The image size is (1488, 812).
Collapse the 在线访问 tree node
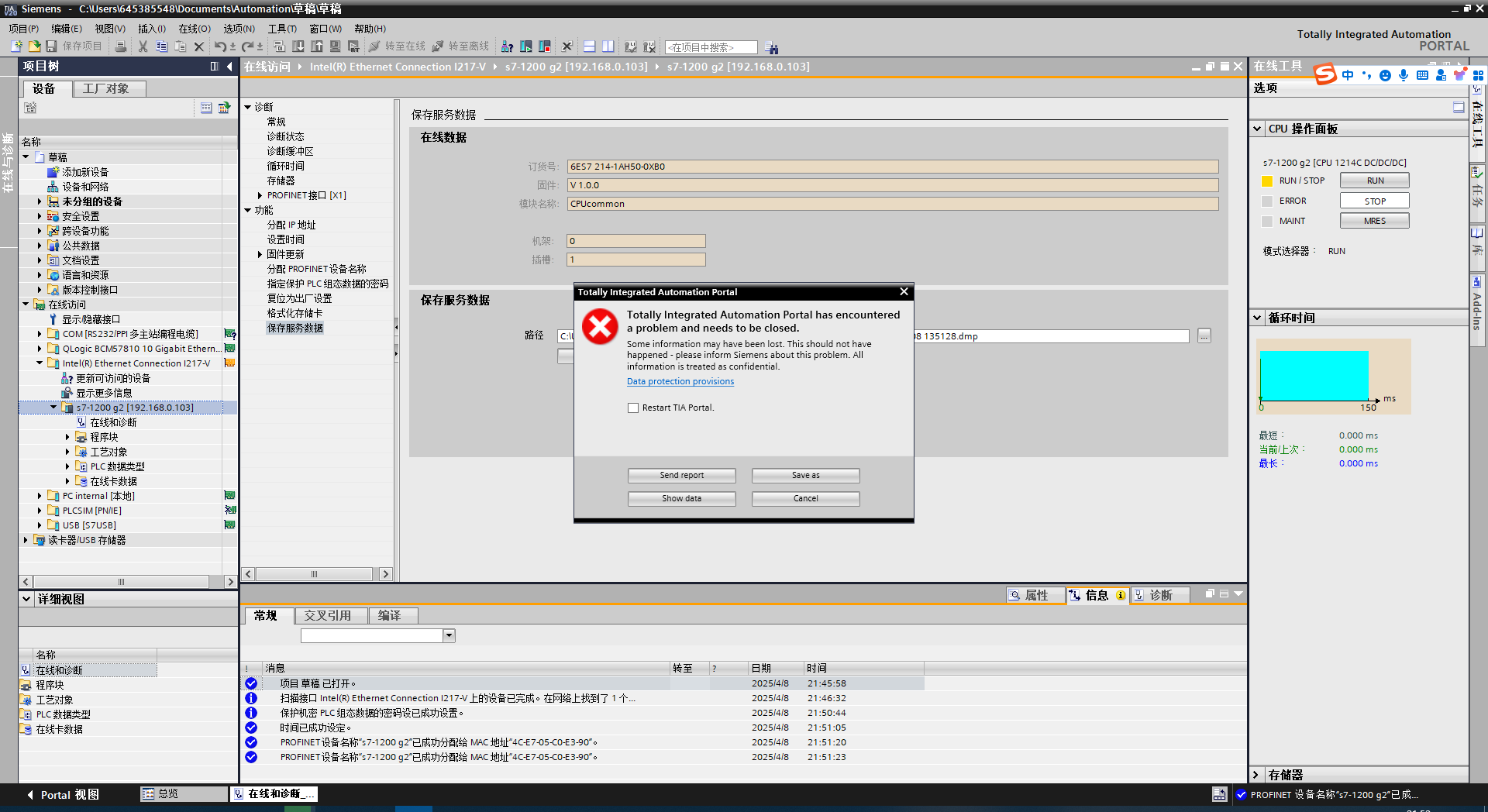tap(26, 304)
